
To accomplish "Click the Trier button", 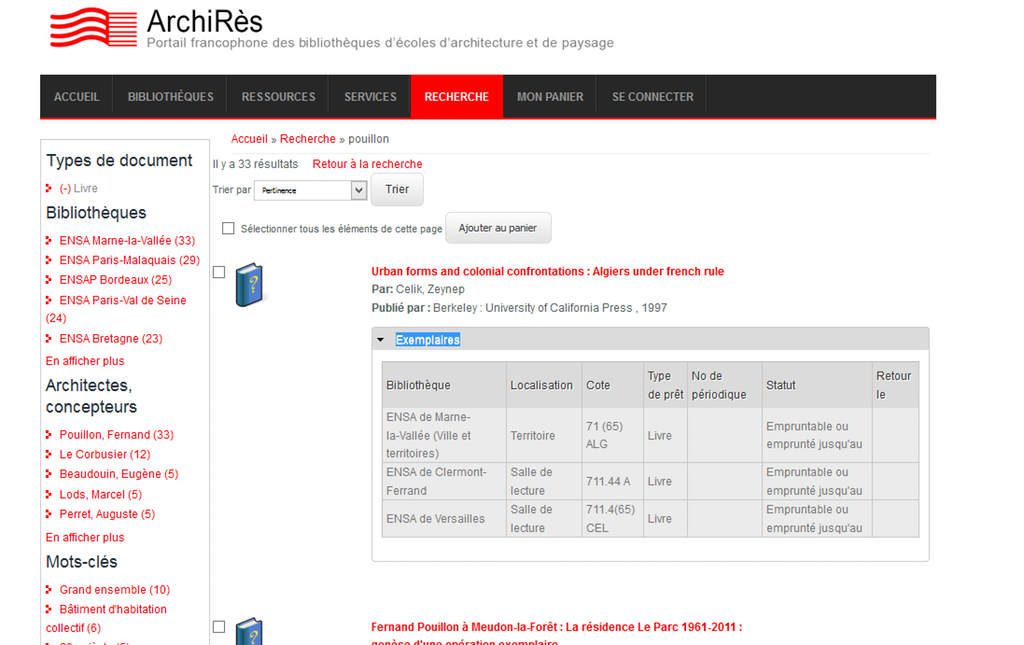I will [397, 189].
